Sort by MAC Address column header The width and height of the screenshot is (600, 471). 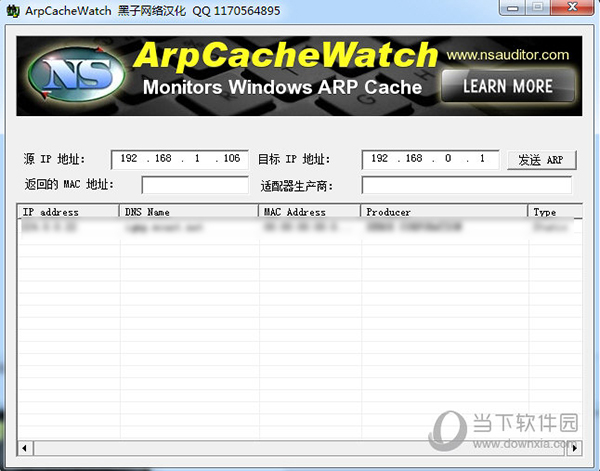tap(309, 212)
